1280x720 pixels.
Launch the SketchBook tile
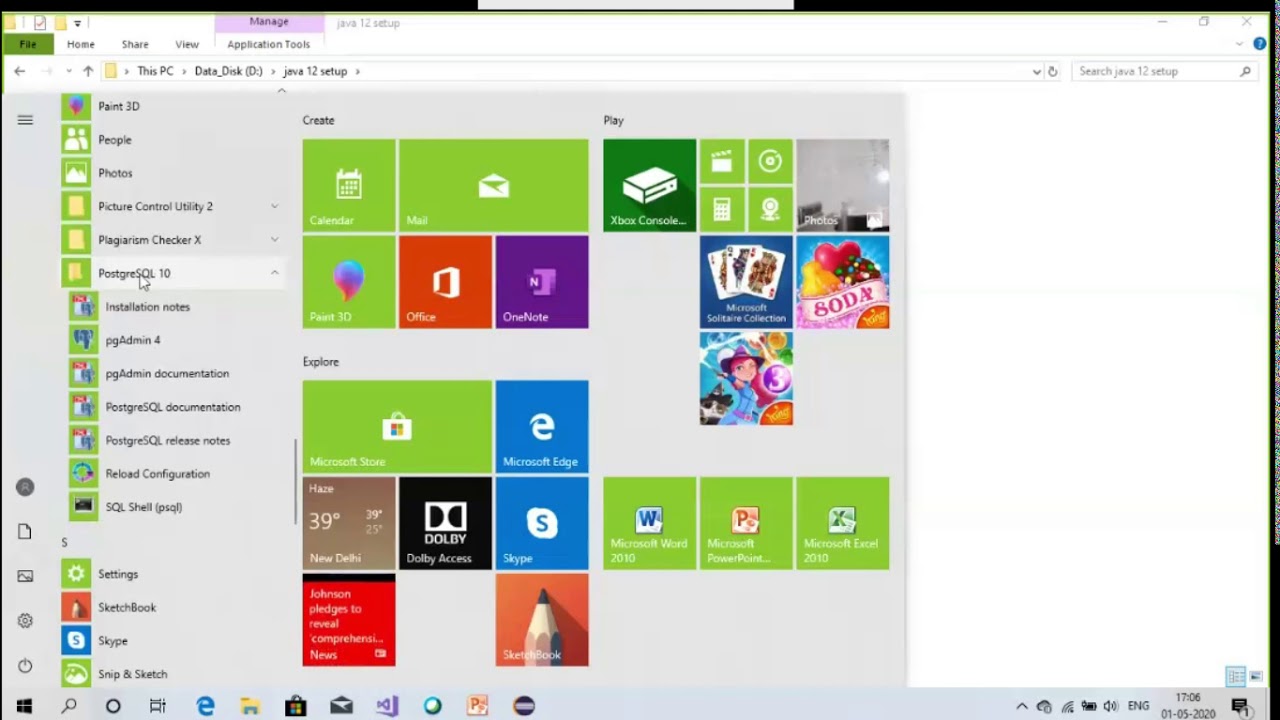pos(542,620)
